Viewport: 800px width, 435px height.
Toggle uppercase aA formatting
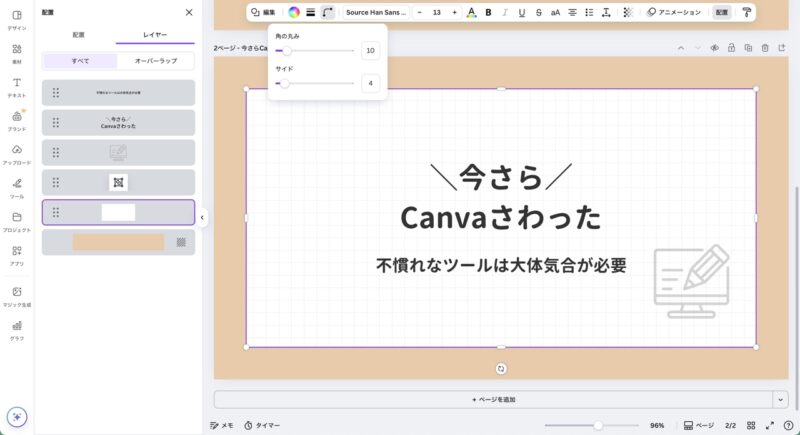tap(555, 12)
